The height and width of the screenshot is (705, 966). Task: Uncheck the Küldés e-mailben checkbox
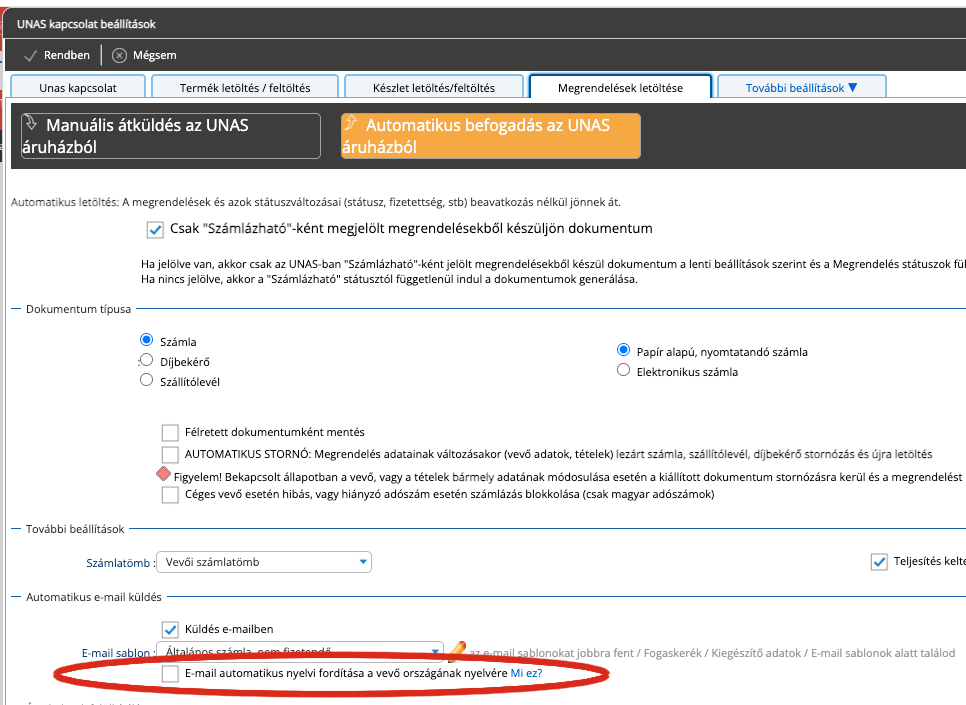(170, 629)
